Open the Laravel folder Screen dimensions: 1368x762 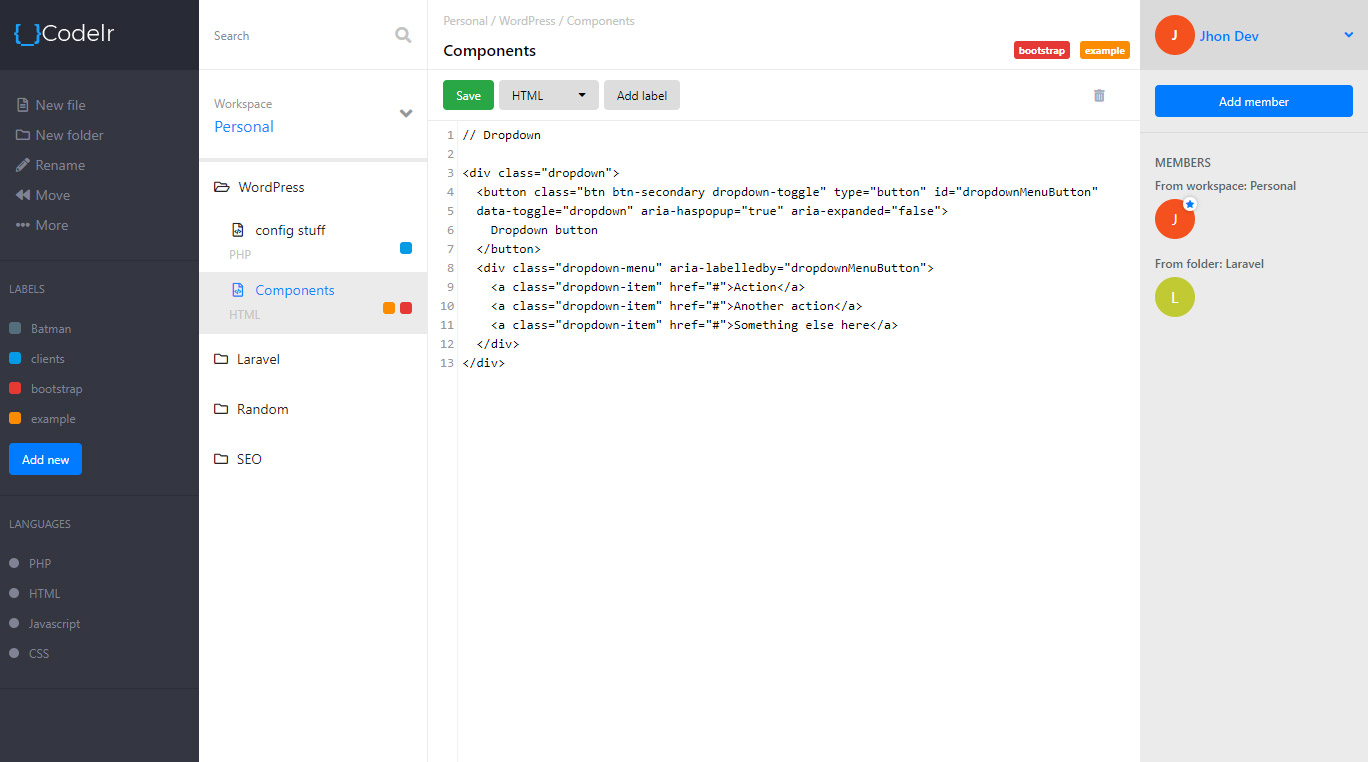(258, 359)
